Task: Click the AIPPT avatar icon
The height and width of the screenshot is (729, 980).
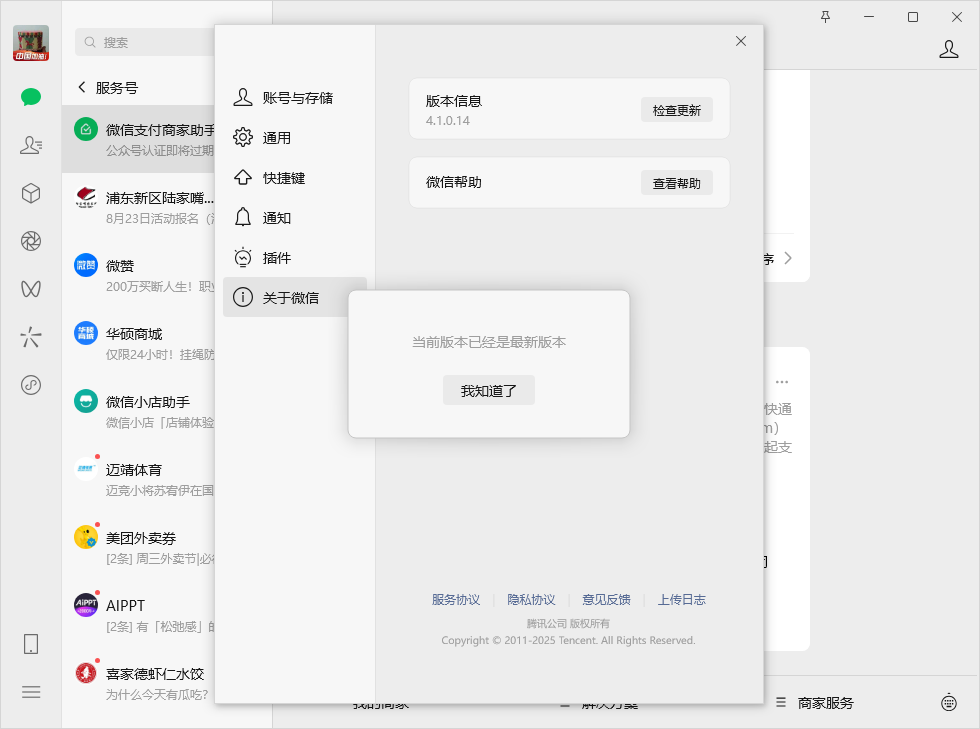Action: point(86,605)
